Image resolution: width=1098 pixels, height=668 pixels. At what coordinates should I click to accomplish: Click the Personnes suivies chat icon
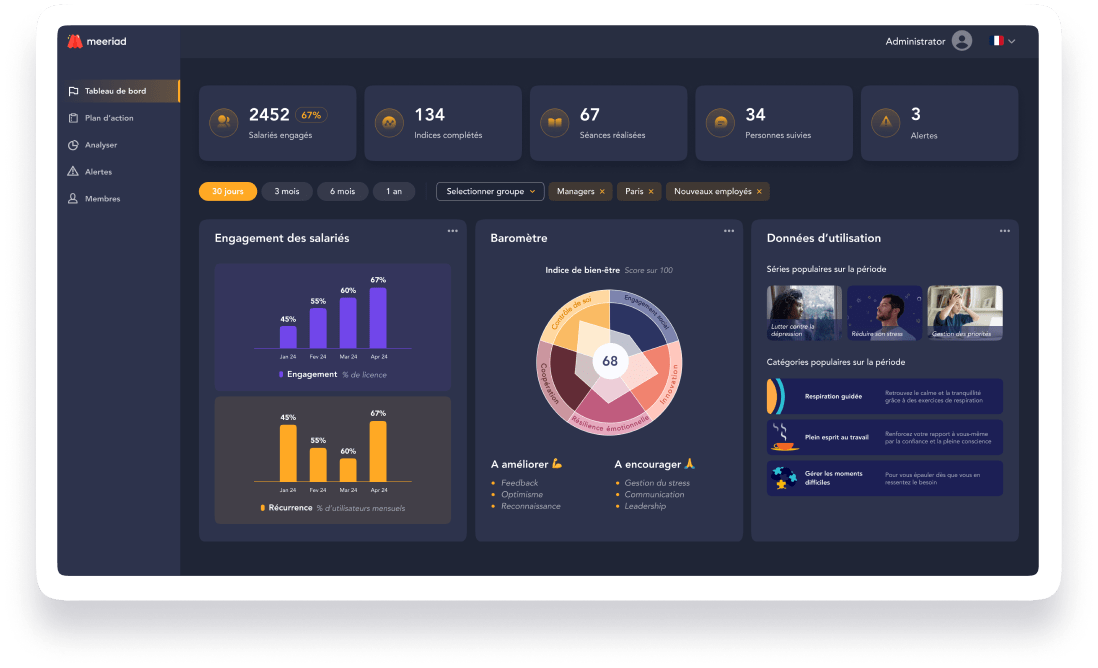720,122
